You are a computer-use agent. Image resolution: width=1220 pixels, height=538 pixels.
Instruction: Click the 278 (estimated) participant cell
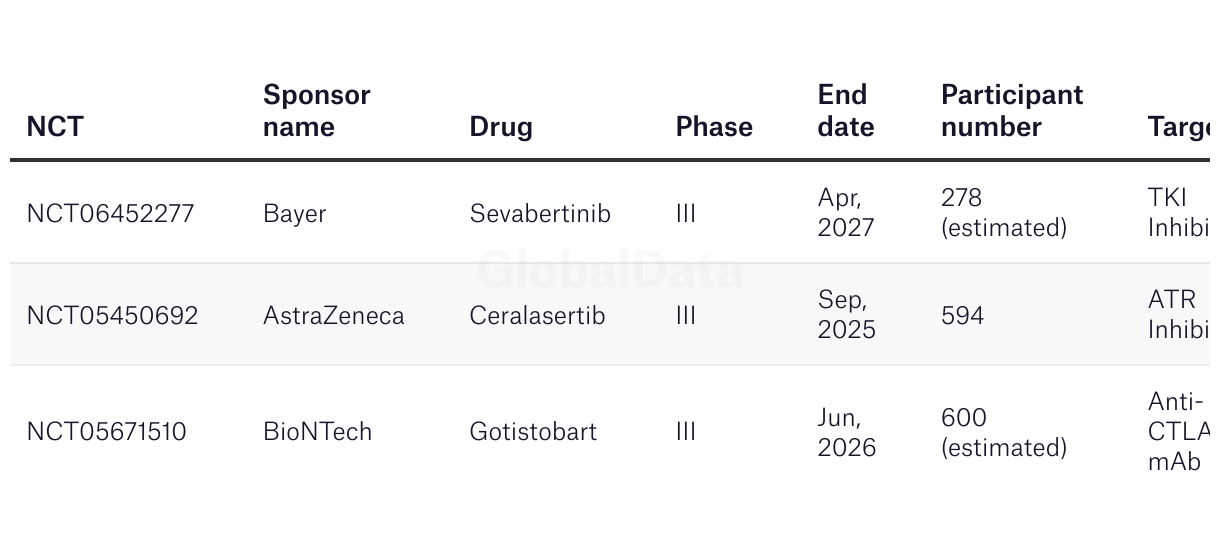coord(1003,213)
